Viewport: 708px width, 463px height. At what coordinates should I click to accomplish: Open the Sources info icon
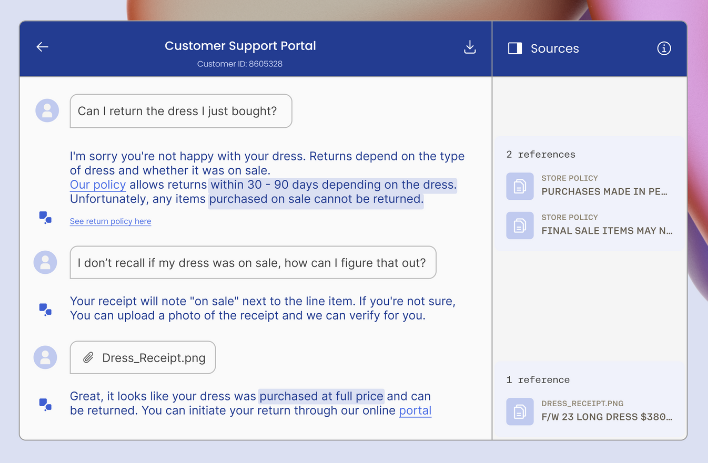[664, 48]
